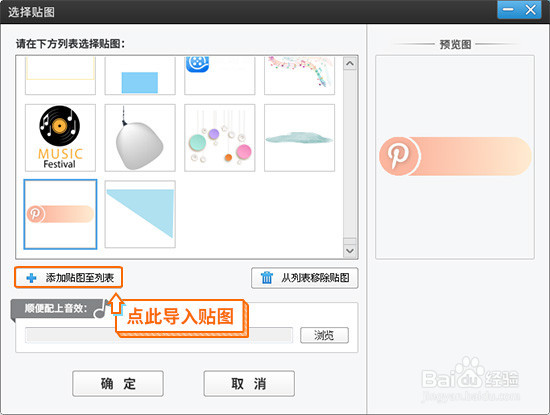Image resolution: width=550 pixels, height=415 pixels.
Task: Click the blue plus icon to add sticker
Action: pyautogui.click(x=31, y=278)
